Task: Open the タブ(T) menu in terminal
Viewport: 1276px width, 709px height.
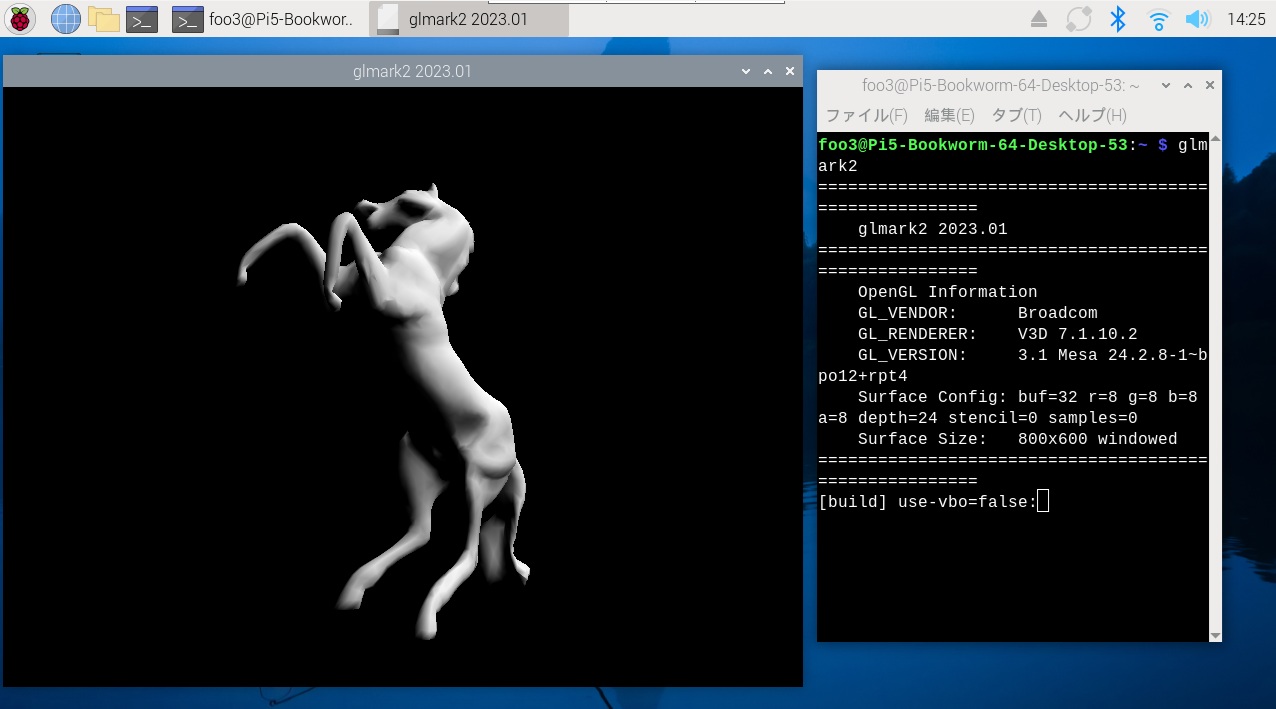Action: [1016, 115]
